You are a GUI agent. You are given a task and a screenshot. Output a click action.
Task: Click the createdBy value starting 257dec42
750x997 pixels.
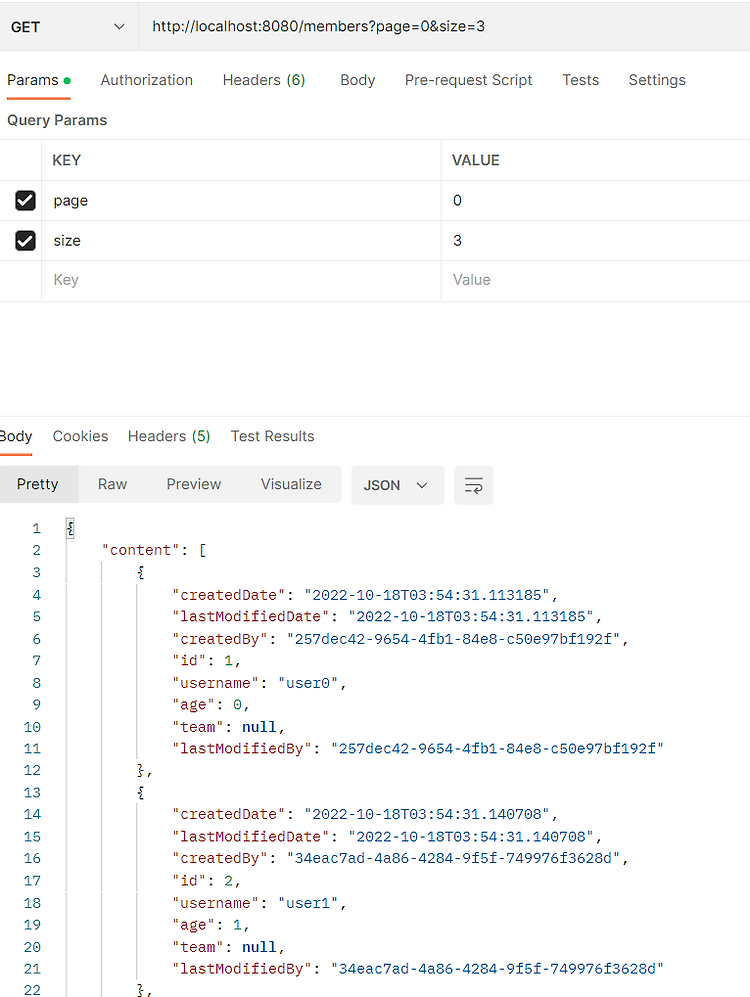point(453,639)
